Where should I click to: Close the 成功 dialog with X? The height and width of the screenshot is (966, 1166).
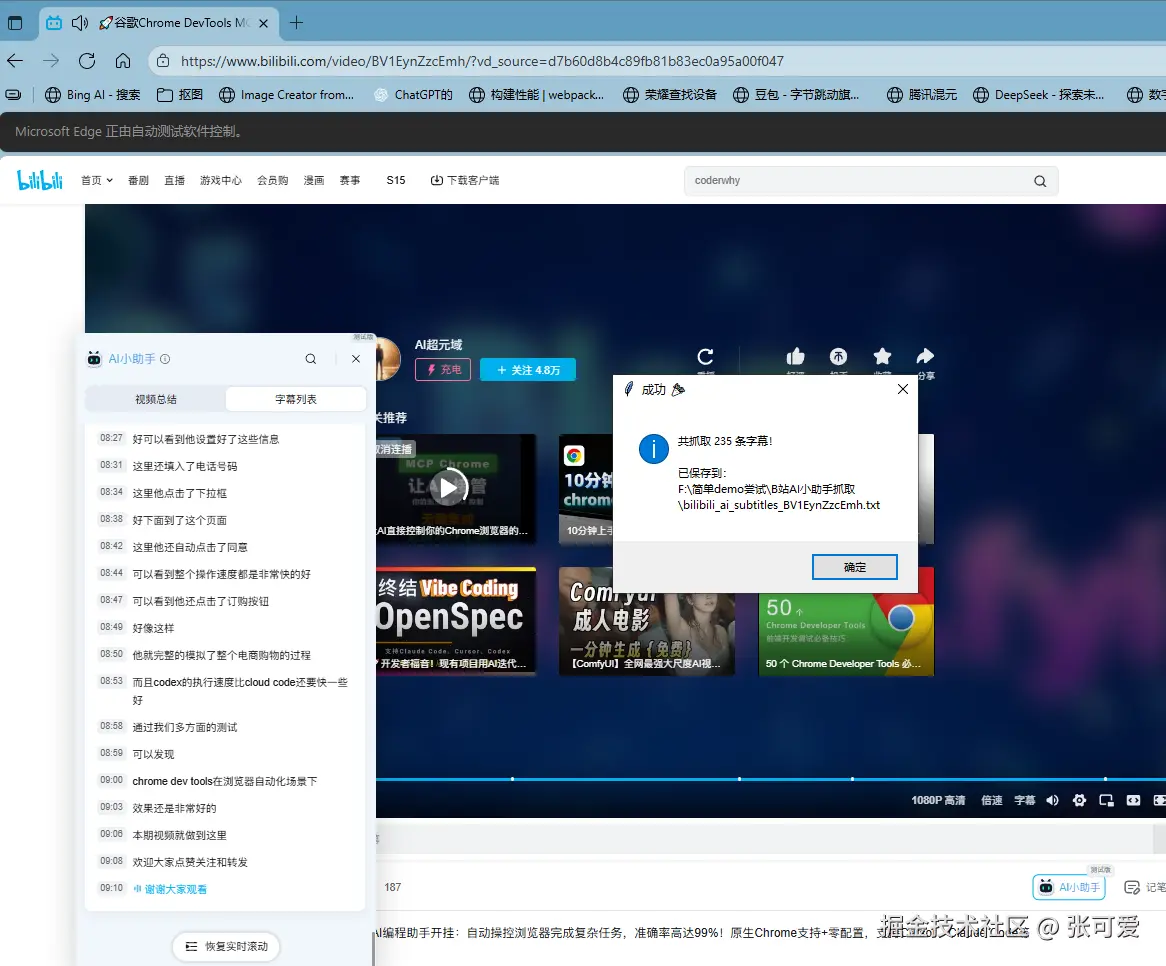tap(903, 389)
